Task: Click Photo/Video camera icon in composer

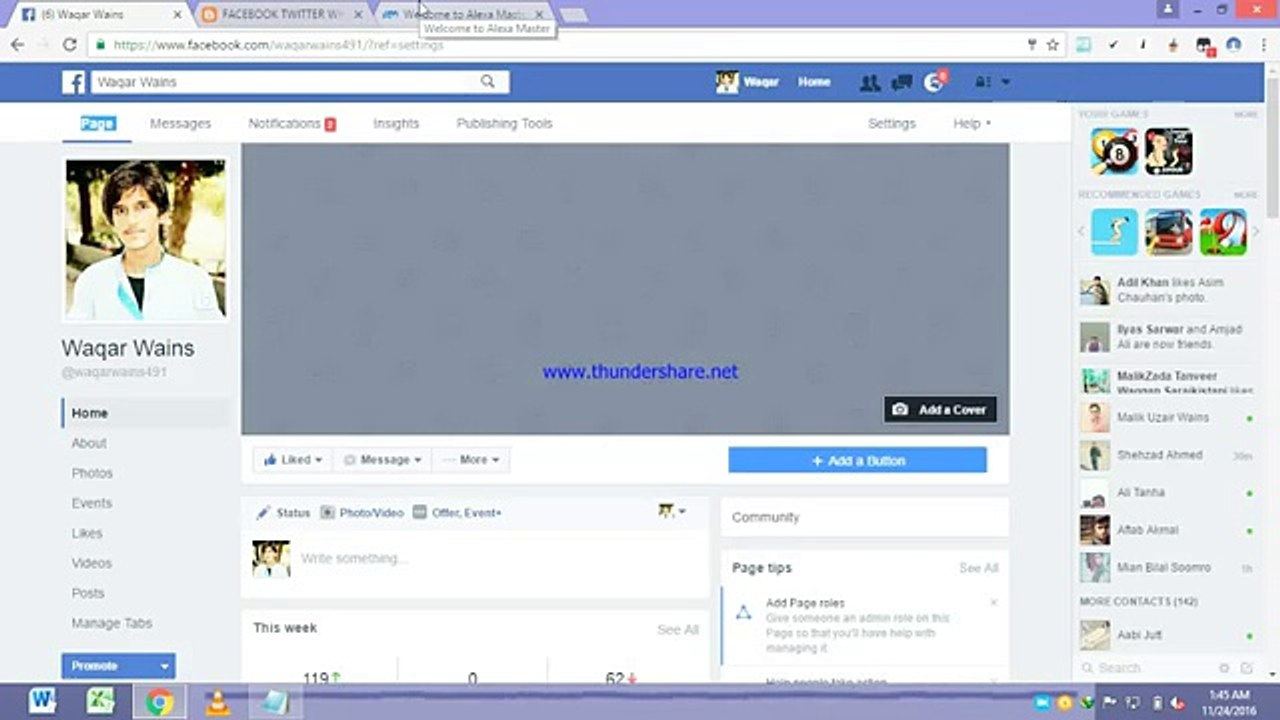Action: pyautogui.click(x=327, y=512)
